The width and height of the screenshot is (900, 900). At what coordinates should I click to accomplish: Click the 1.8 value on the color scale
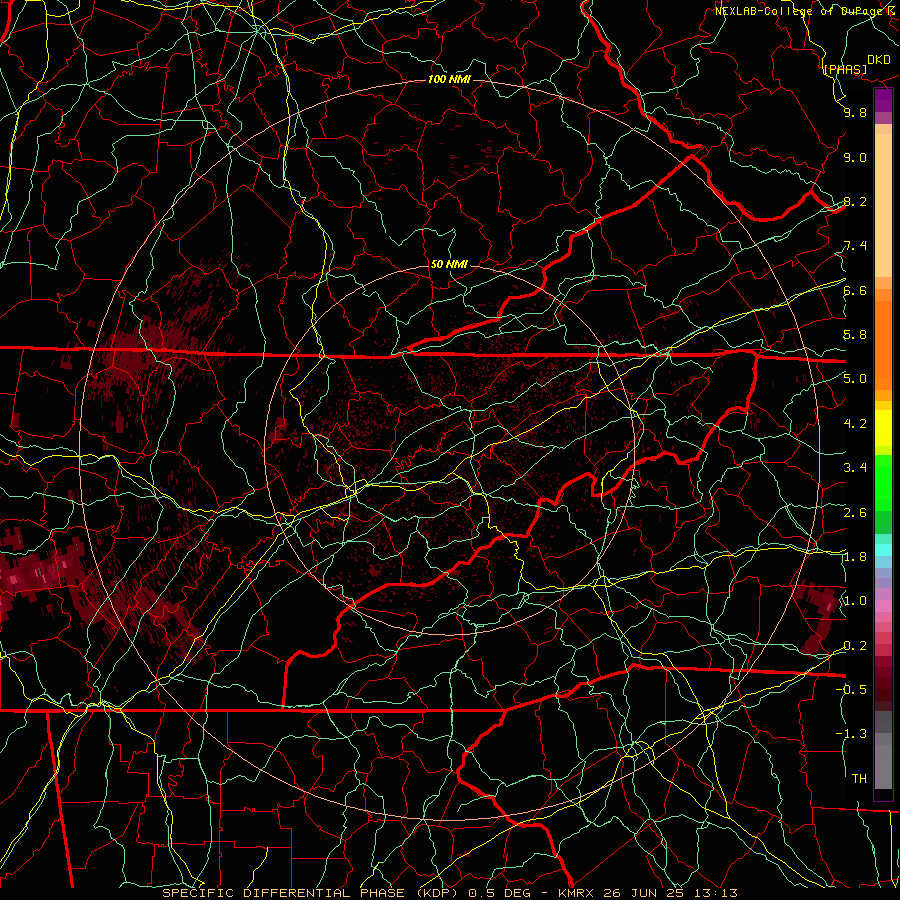(x=855, y=557)
